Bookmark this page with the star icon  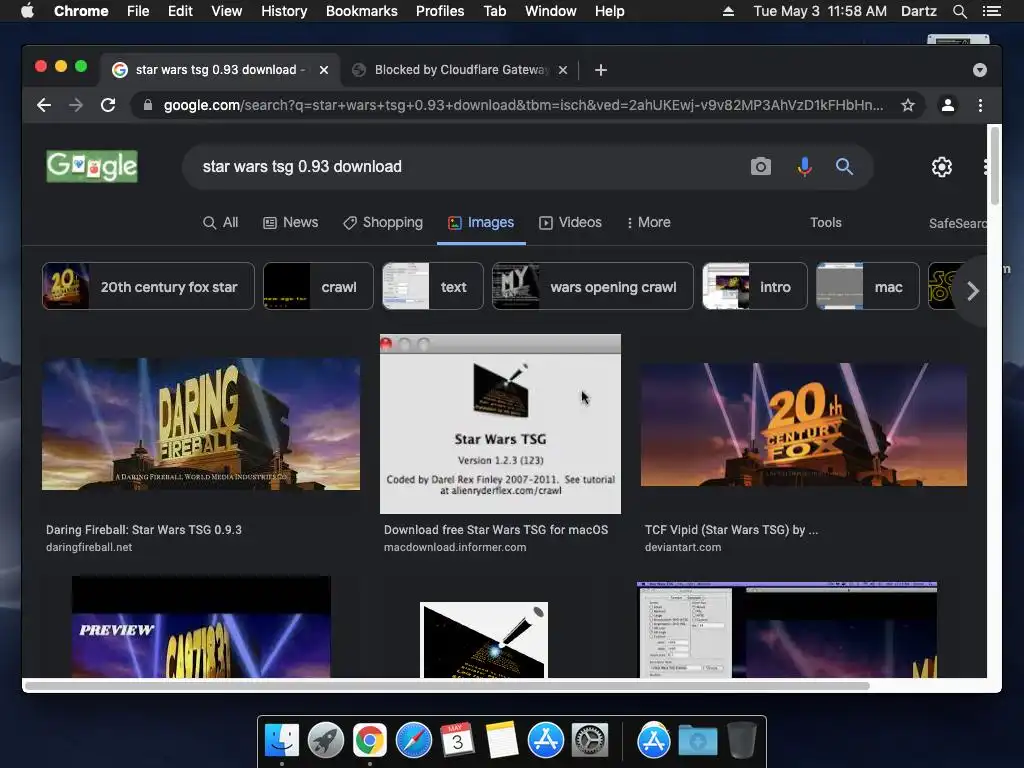(x=908, y=105)
